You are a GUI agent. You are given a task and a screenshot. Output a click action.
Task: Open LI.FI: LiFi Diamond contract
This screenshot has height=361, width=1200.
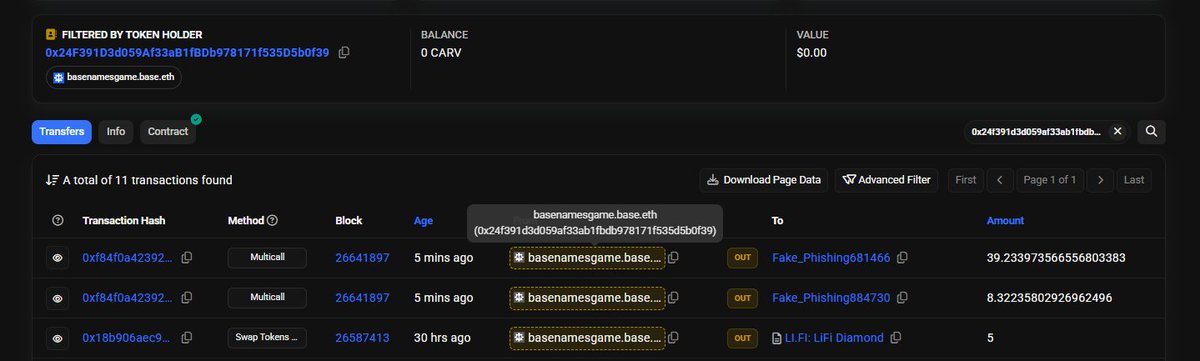pos(835,338)
